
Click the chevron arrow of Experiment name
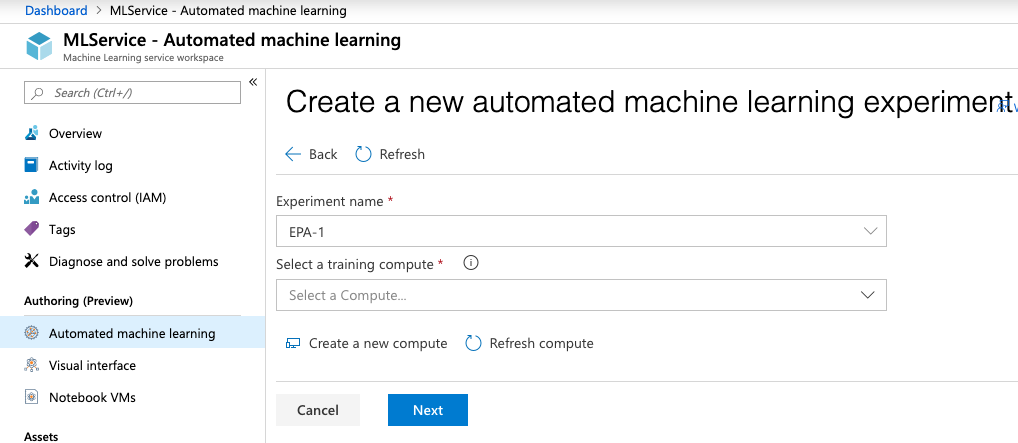(869, 231)
